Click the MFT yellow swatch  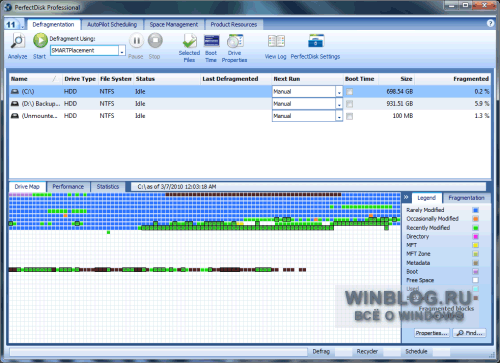476,245
